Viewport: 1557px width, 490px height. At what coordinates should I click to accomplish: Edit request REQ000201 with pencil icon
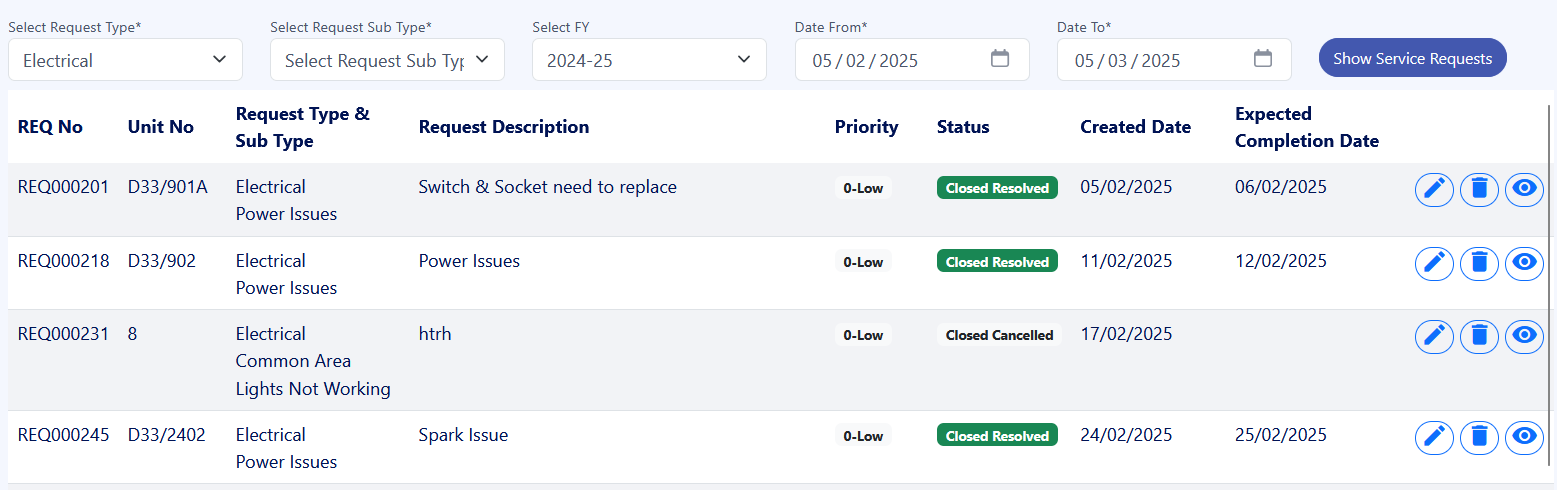(x=1434, y=189)
